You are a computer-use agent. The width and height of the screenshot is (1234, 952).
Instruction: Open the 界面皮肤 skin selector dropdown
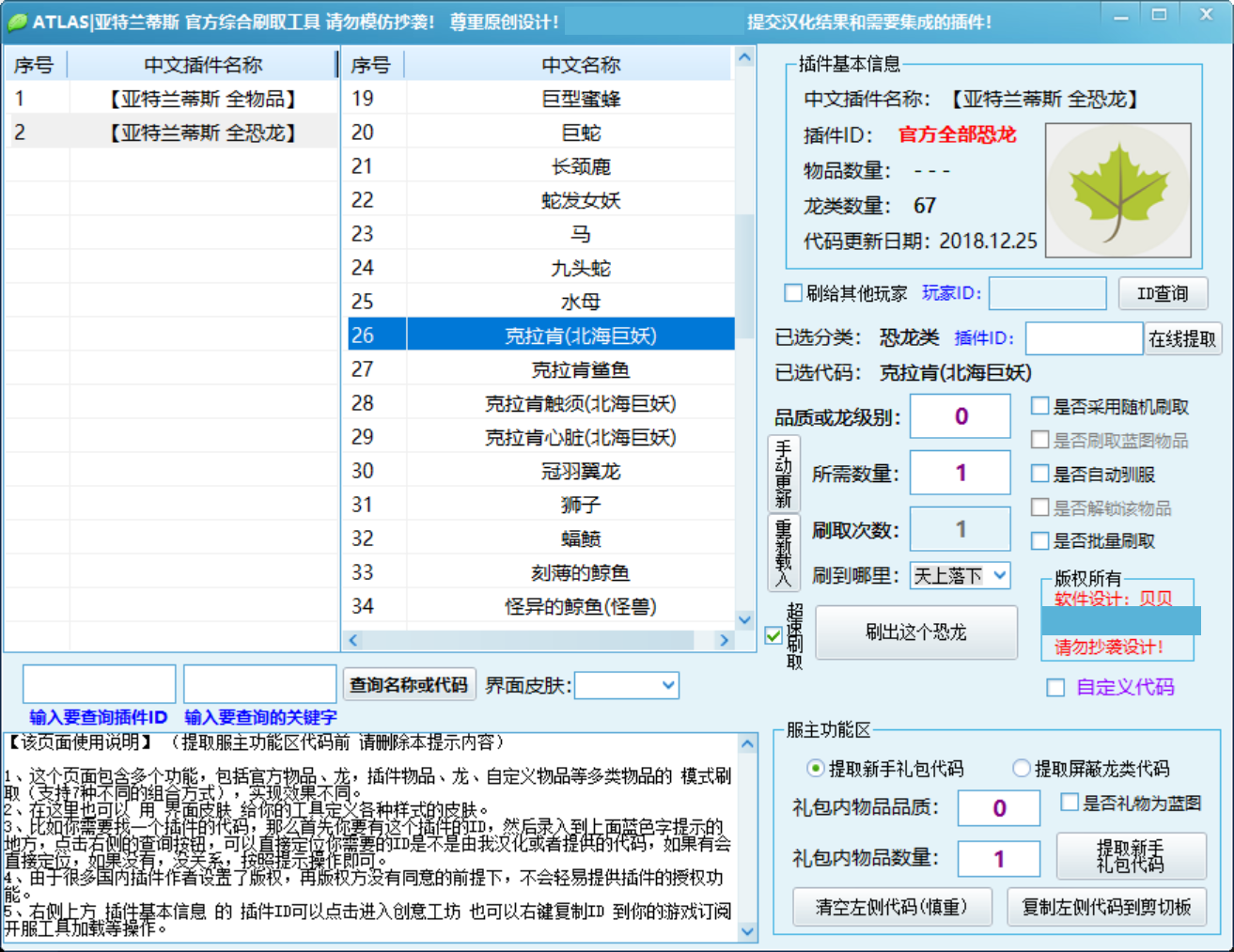tap(626, 685)
